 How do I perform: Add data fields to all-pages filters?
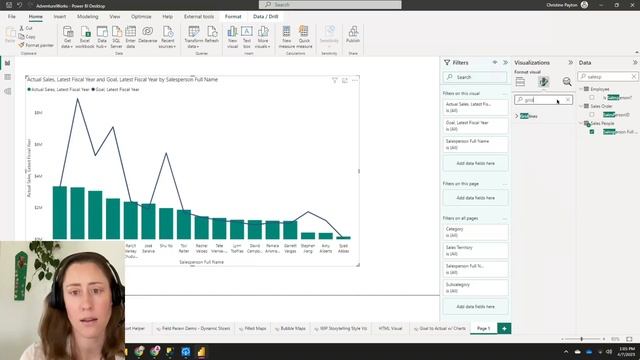click(476, 307)
